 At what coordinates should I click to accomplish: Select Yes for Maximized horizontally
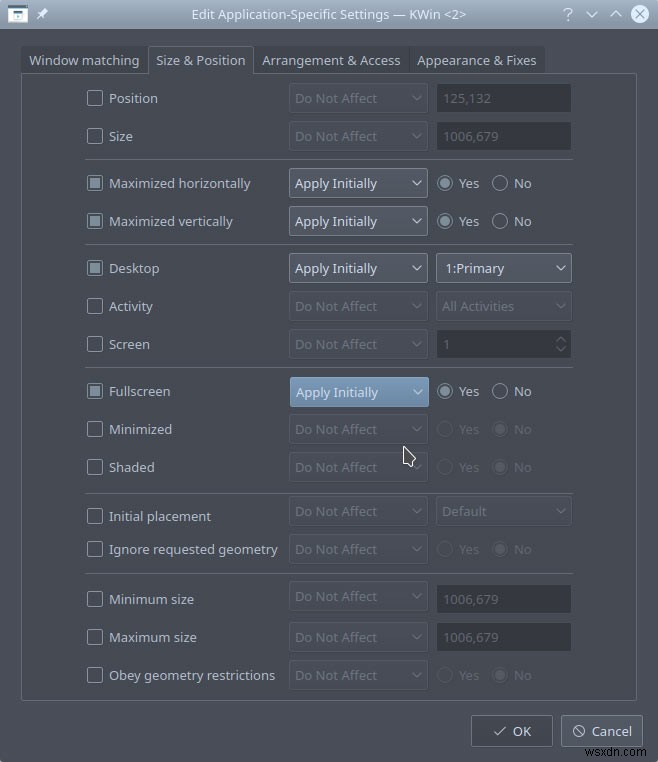pos(445,183)
